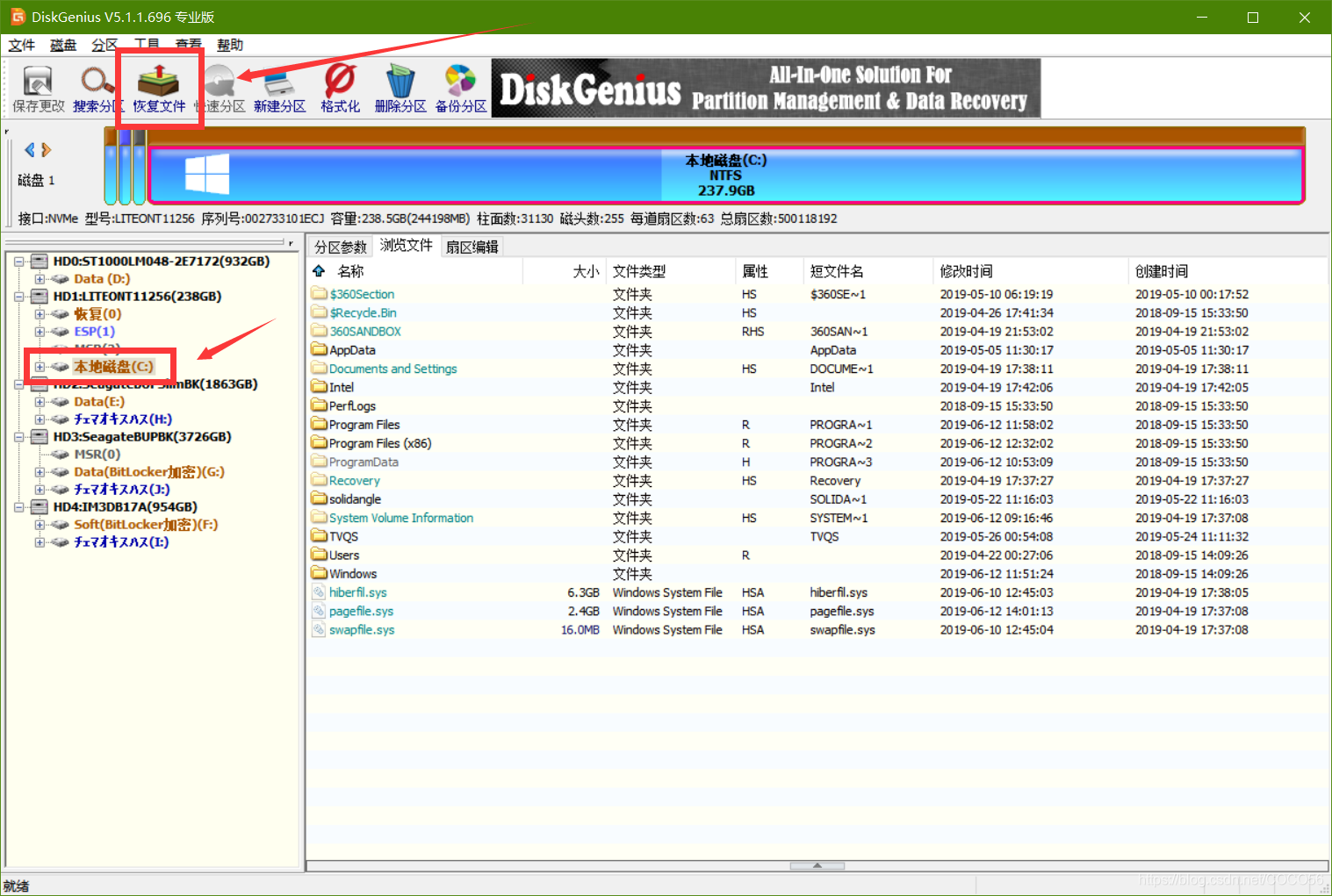Open the 磁盘 (Disk) menu
Image resolution: width=1332 pixels, height=896 pixels.
pyautogui.click(x=63, y=45)
